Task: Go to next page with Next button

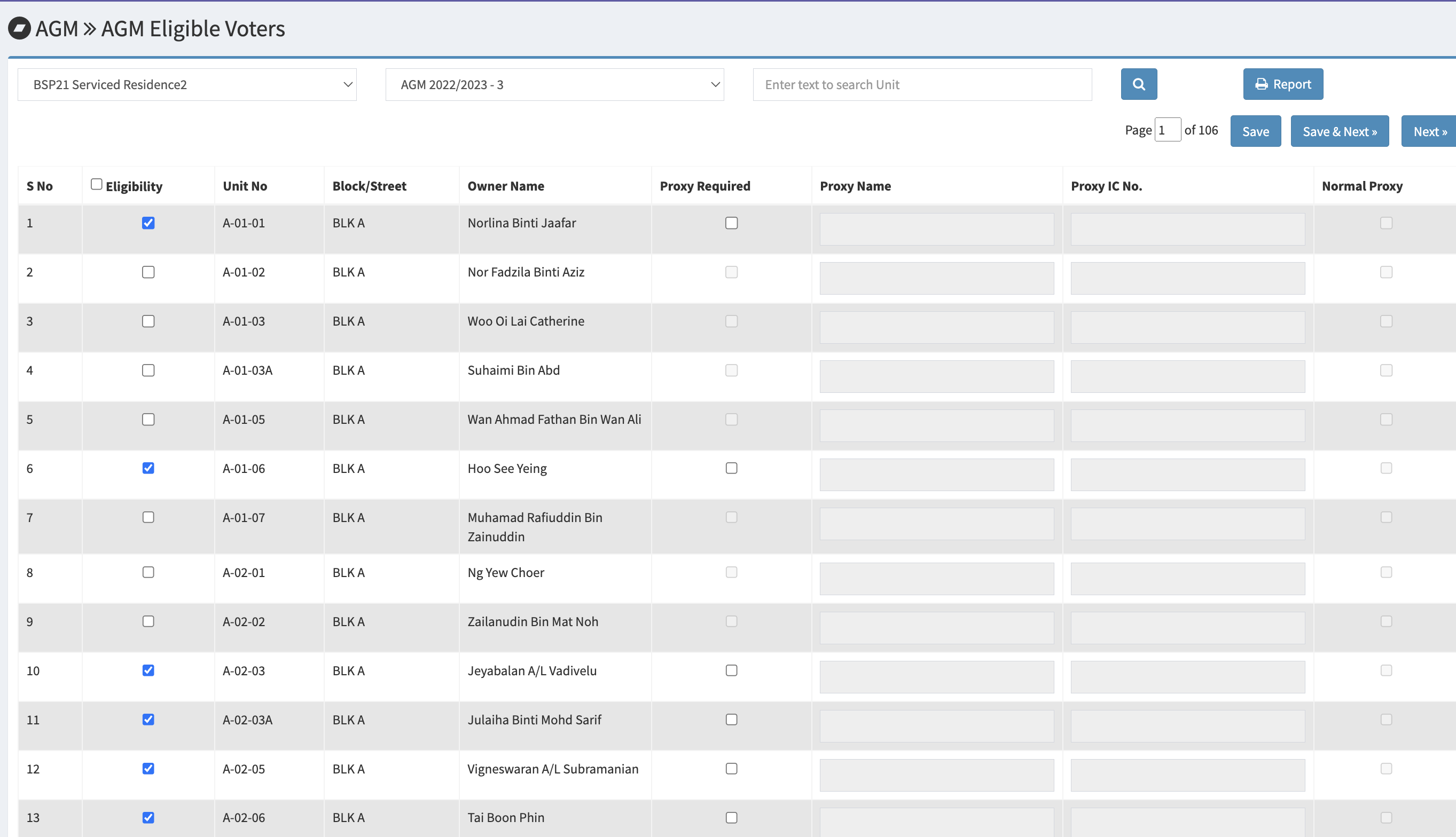Action: tap(1429, 131)
